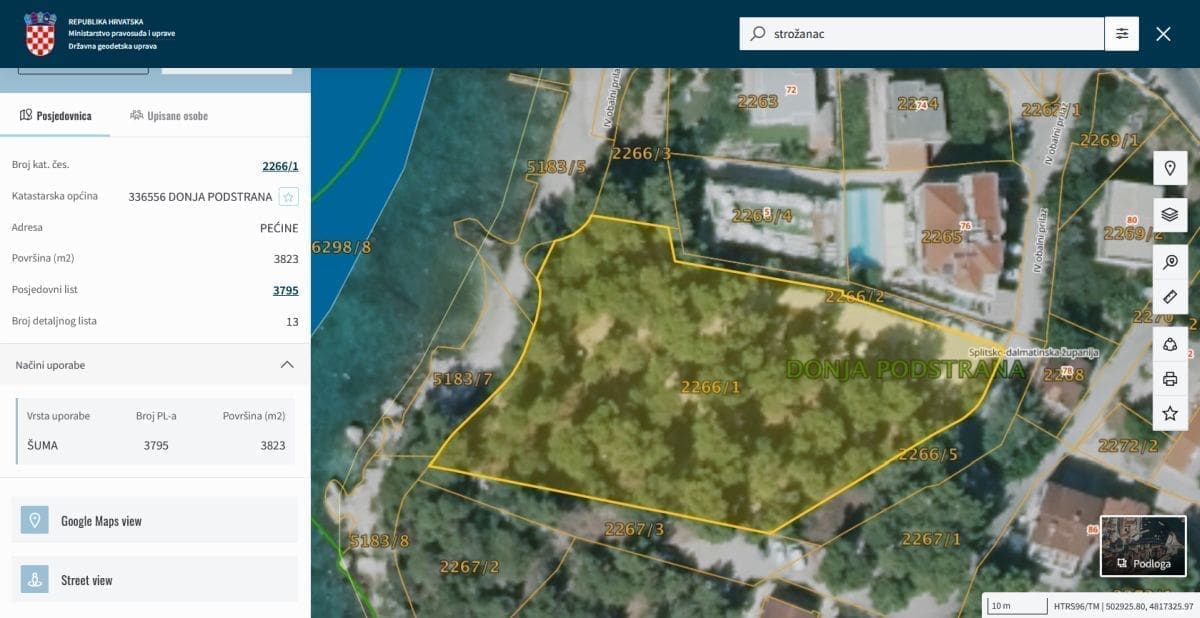Select the identify location search tool
Viewport: 1200px width, 618px height.
pos(1170,262)
